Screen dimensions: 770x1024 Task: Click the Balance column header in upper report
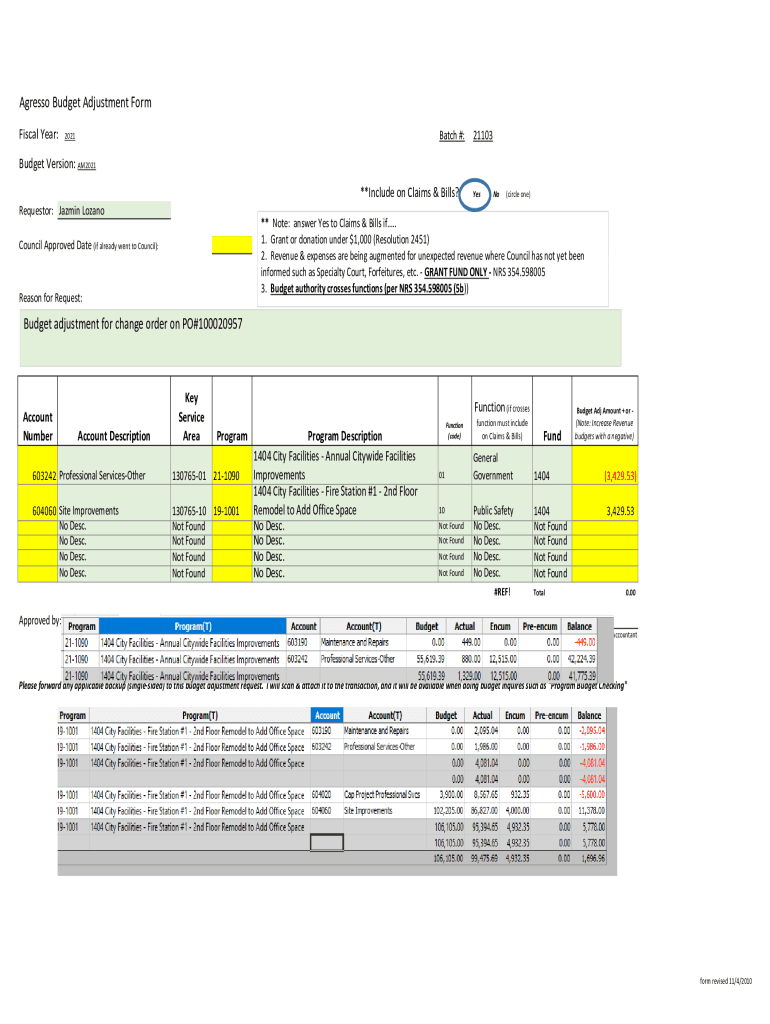579,626
